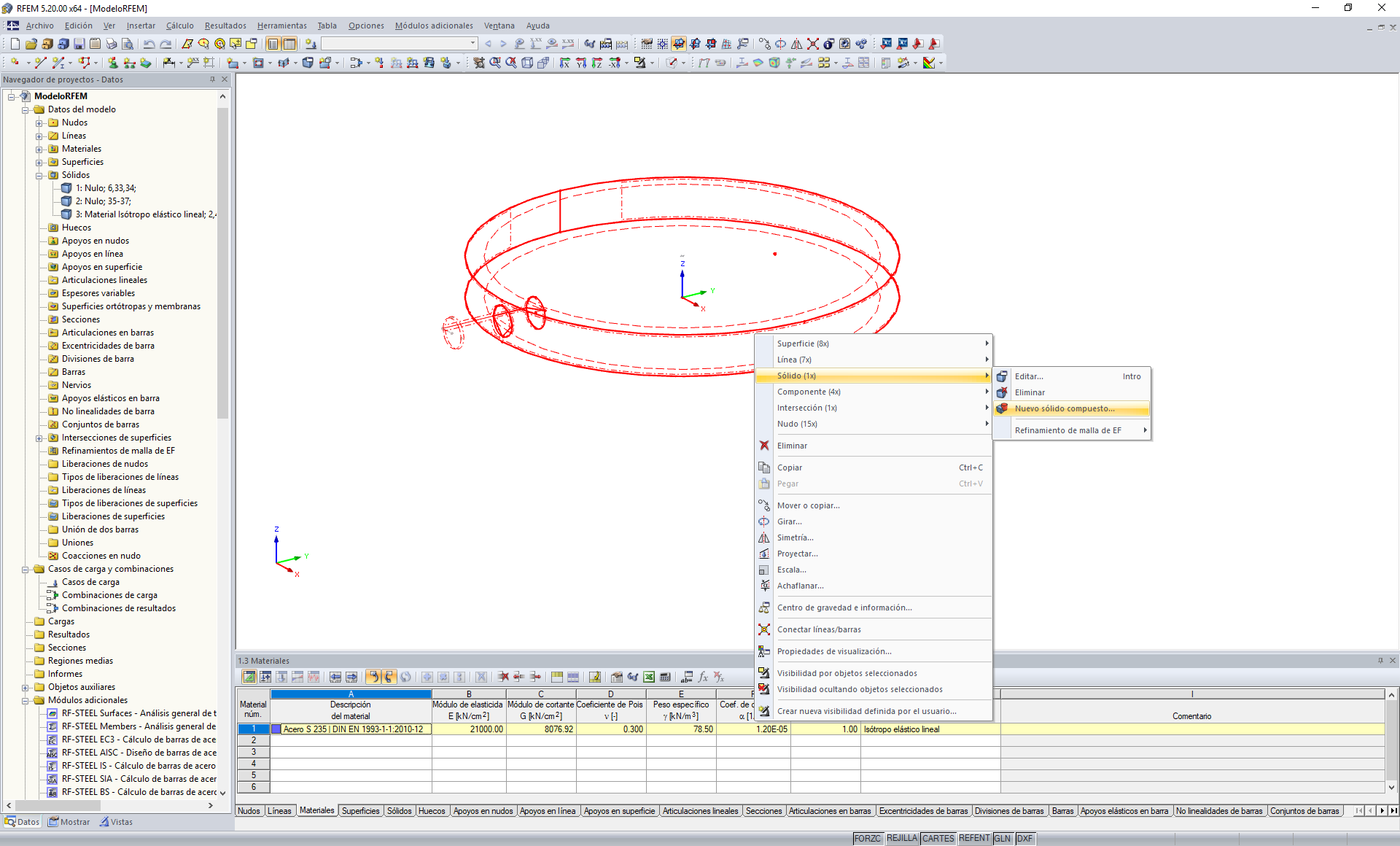Select the view in X direction icon
1400x846 pixels.
[564, 63]
